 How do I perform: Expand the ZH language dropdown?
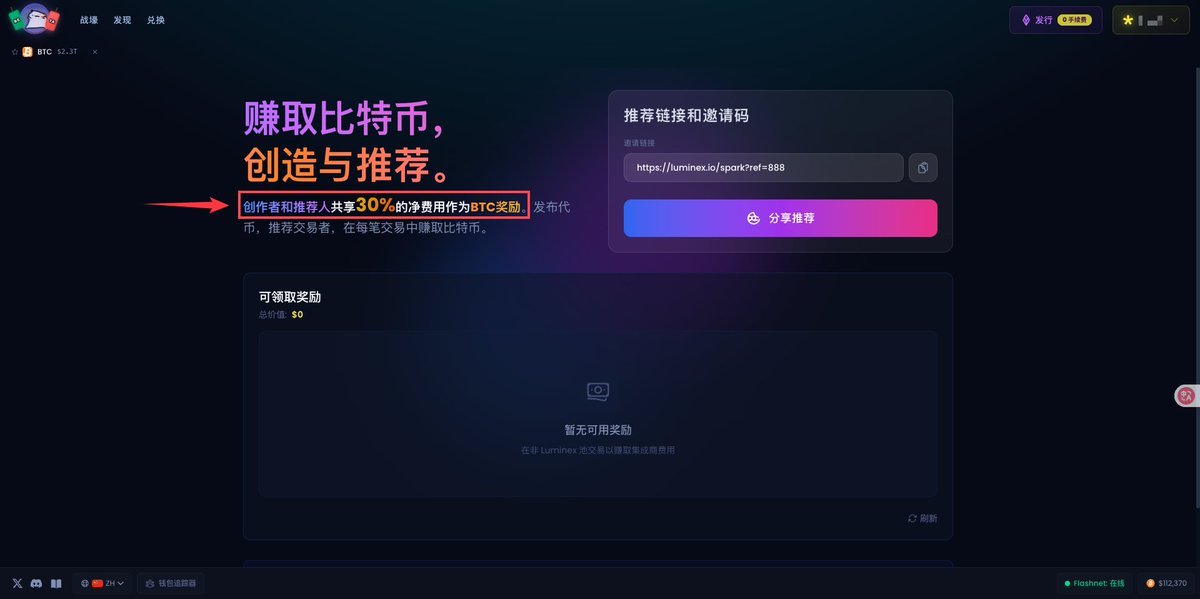(102, 583)
